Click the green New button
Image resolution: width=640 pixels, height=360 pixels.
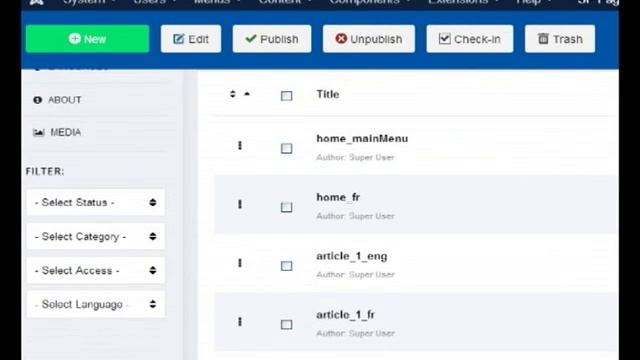point(87,39)
